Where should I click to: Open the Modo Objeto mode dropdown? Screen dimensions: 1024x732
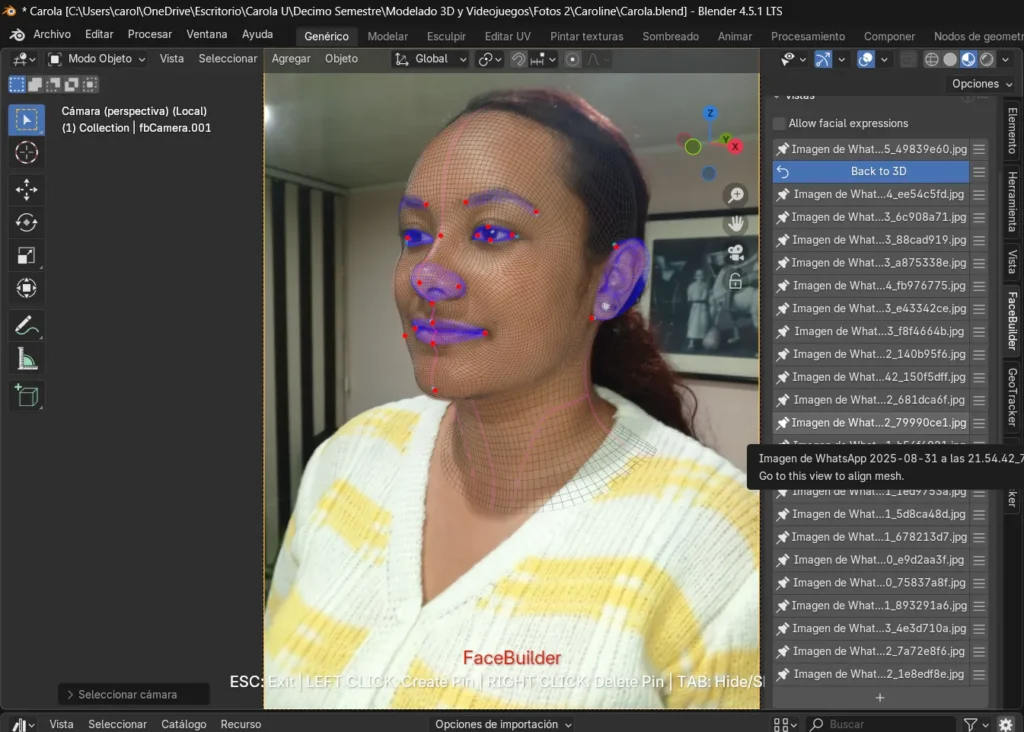[97, 59]
